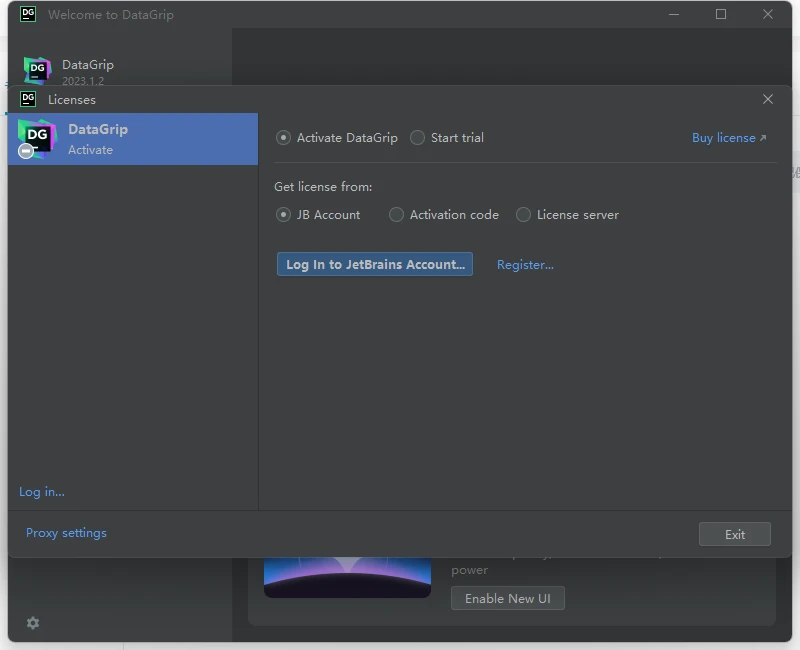Viewport: 800px width, 650px height.
Task: Click the 'Get license from:' label
Action: pyautogui.click(x=323, y=187)
